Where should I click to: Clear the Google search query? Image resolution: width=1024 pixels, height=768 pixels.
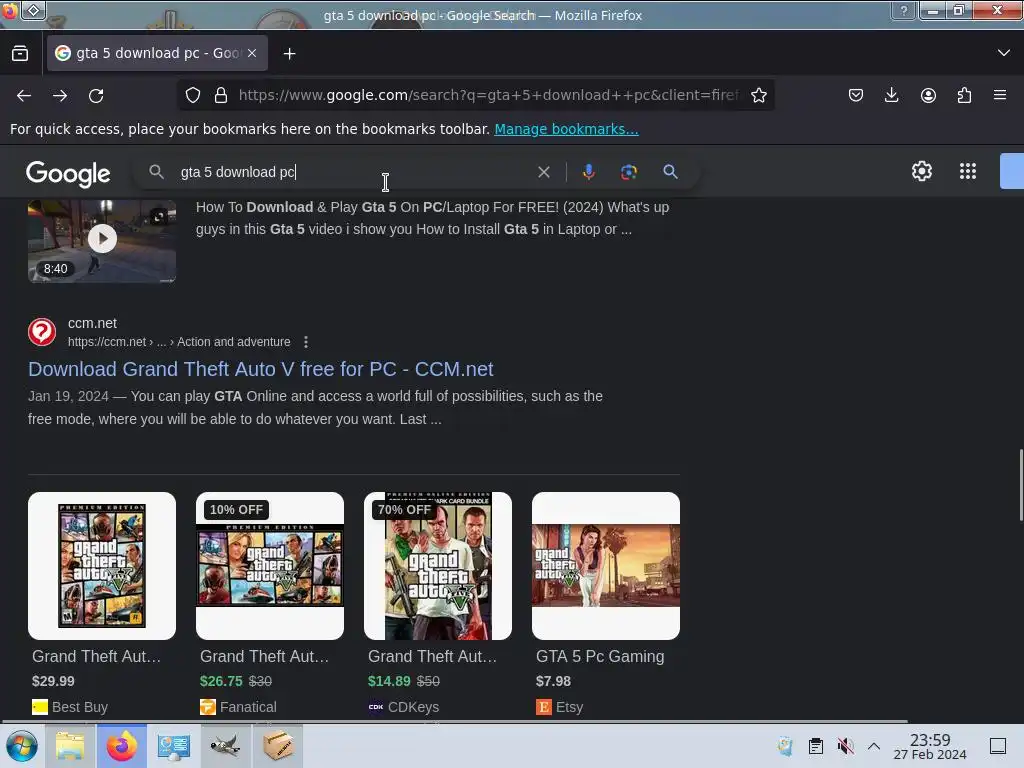pyautogui.click(x=543, y=172)
